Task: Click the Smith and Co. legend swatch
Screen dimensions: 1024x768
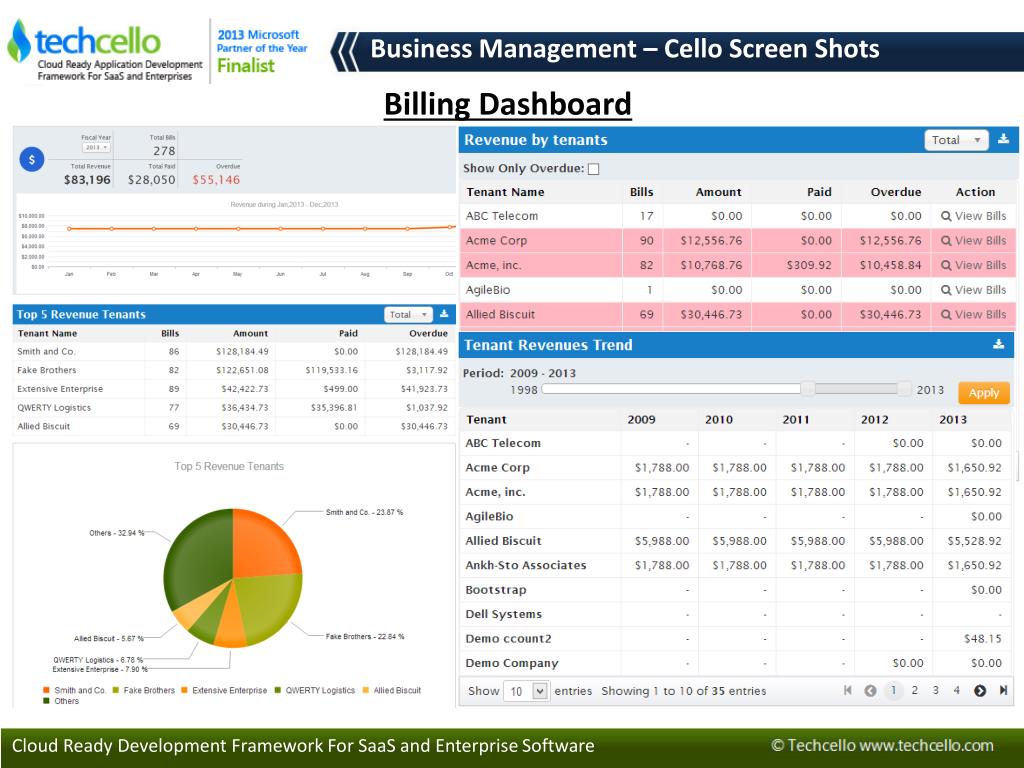Action: [x=46, y=690]
